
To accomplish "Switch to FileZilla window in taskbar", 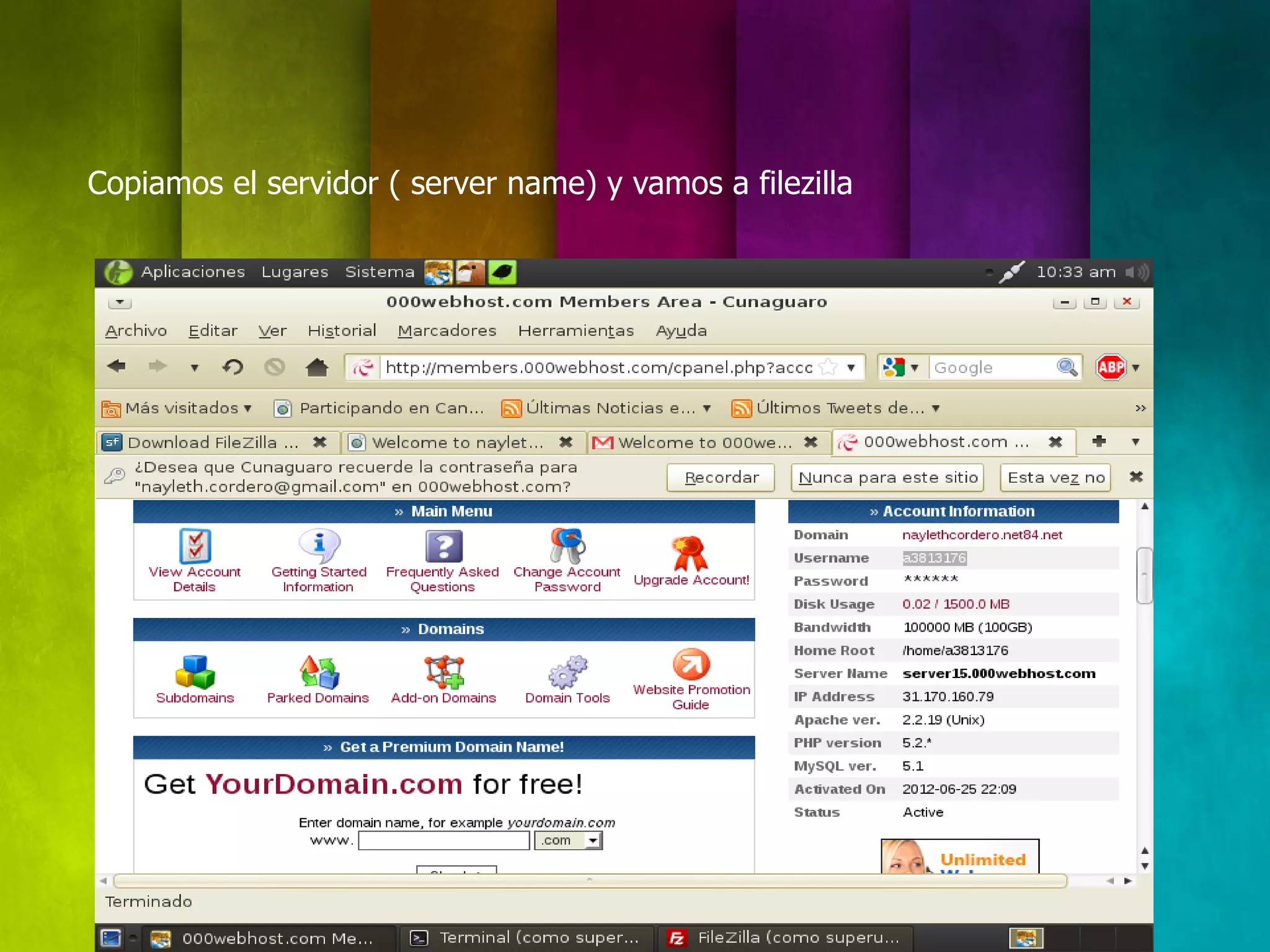I will 785,938.
